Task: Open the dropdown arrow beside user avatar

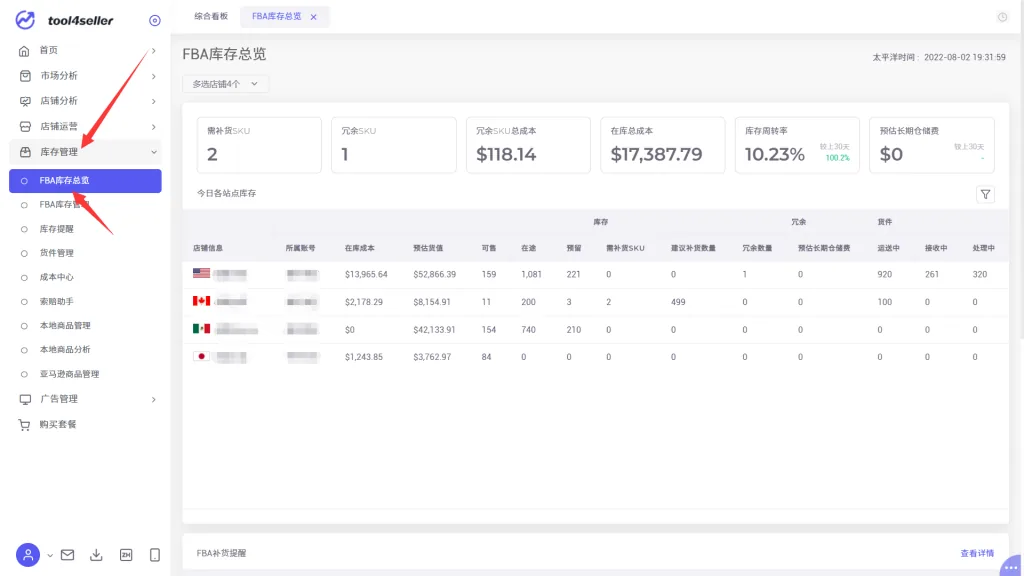Action: 50,556
